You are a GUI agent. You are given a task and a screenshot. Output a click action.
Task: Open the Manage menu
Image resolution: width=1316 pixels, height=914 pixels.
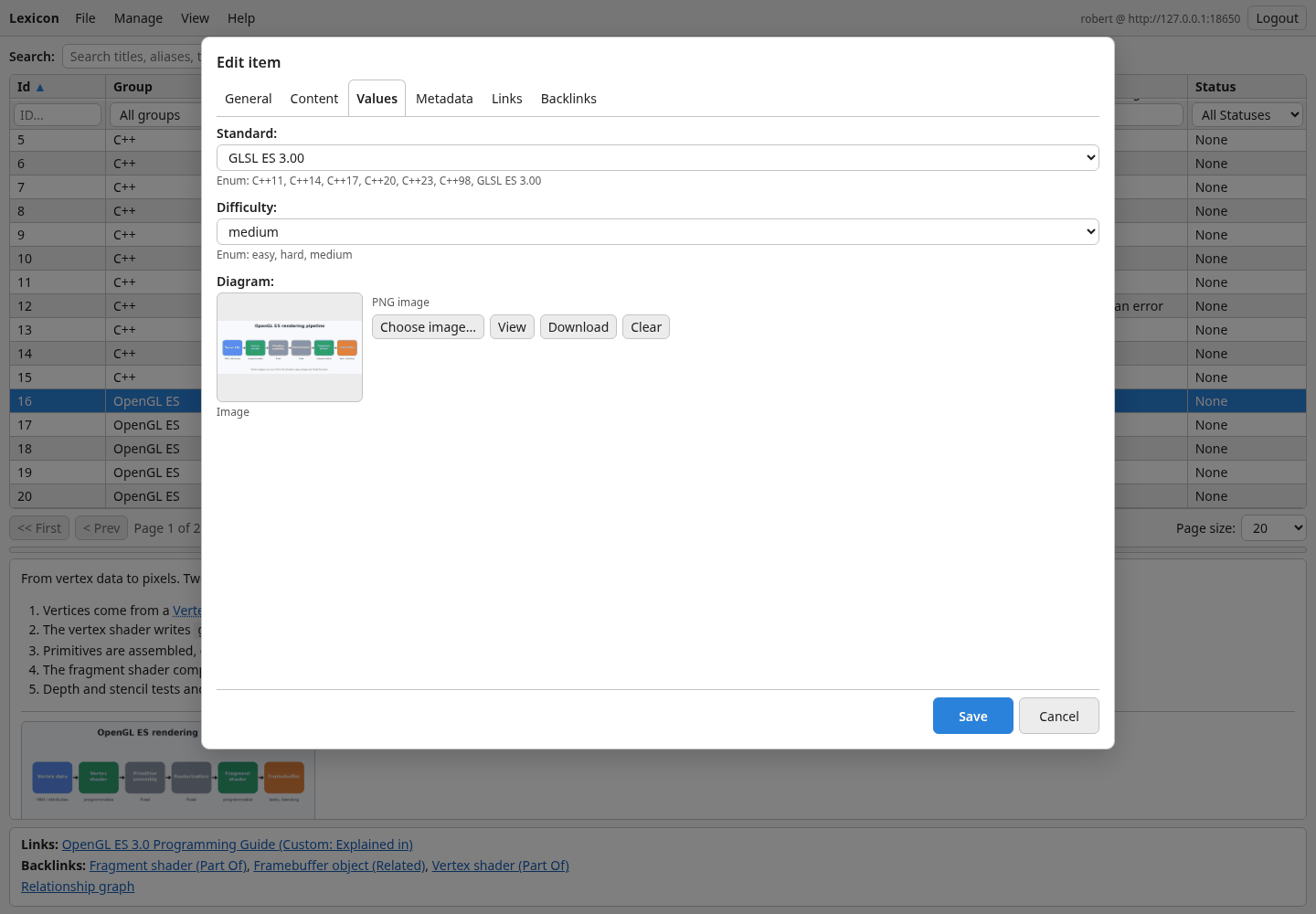tap(138, 18)
